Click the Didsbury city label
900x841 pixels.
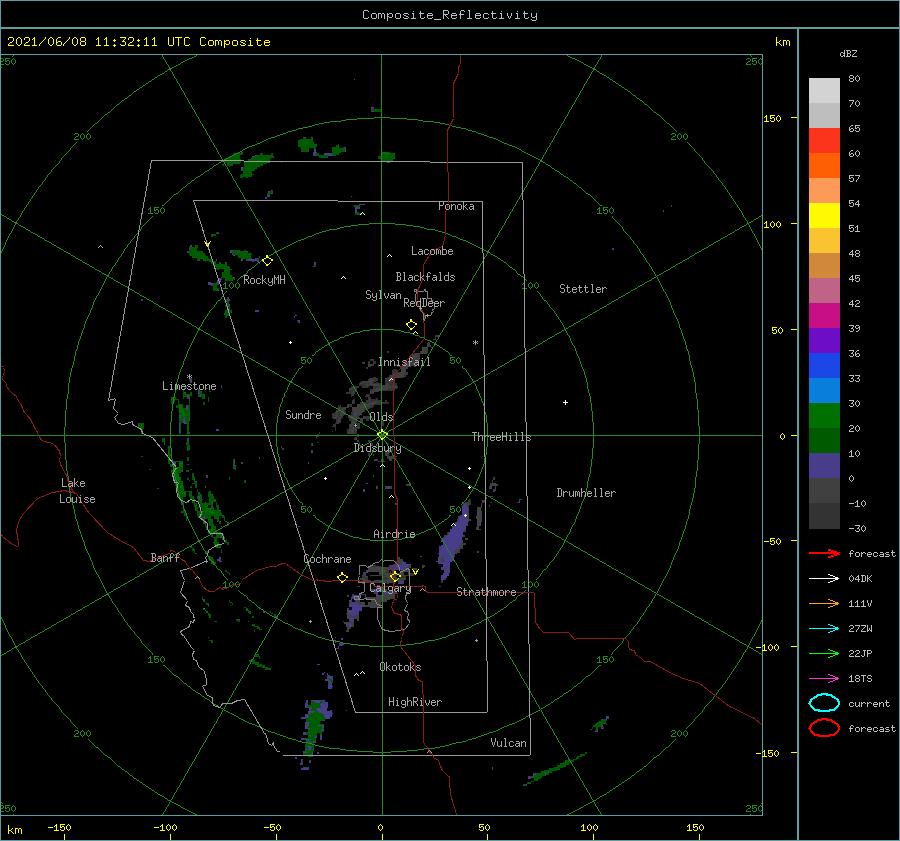click(x=378, y=448)
